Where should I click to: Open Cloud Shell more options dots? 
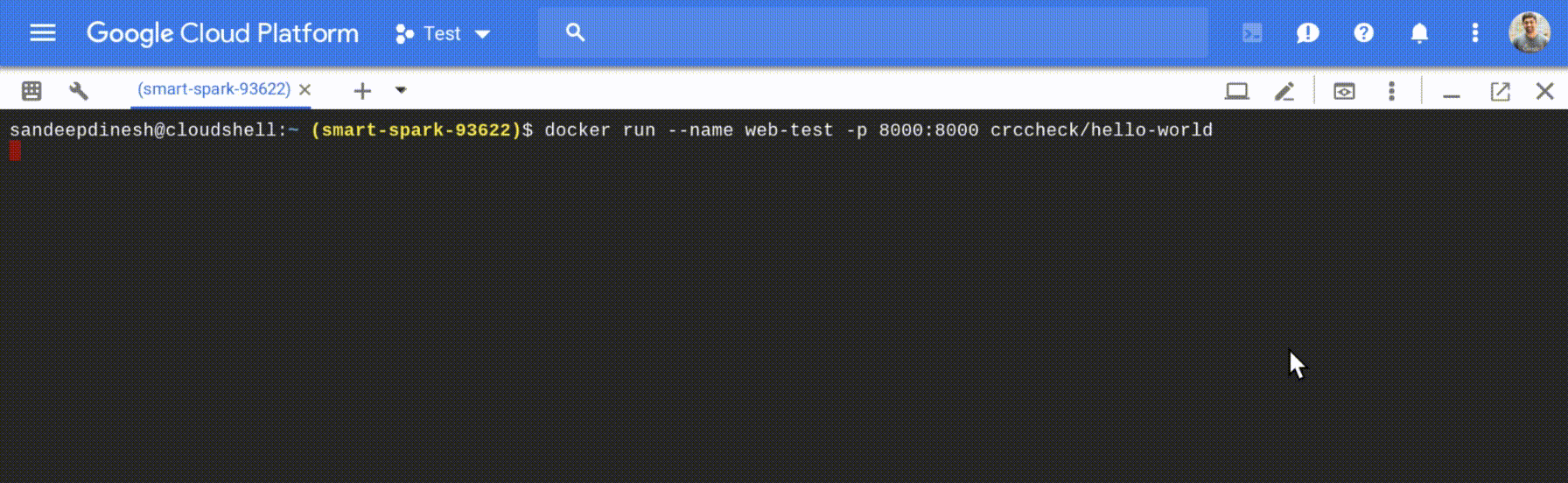1391,91
